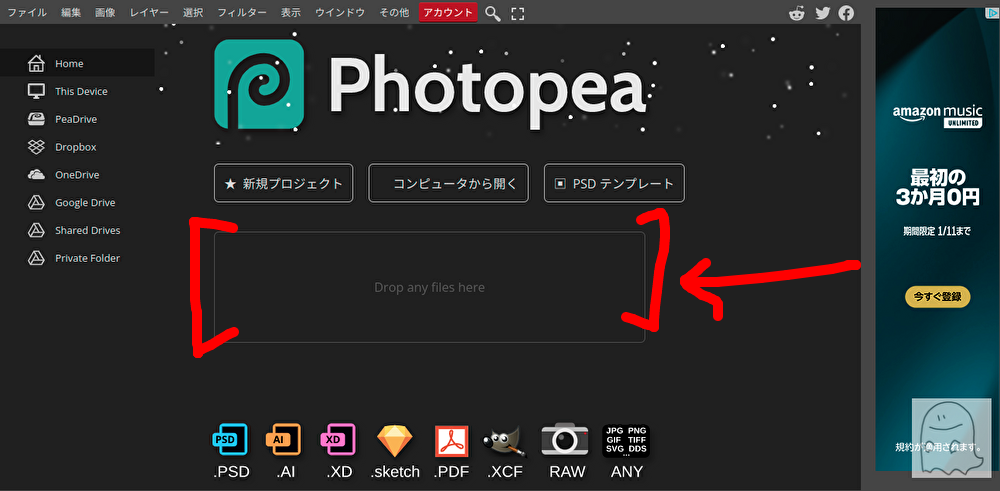Click the Home house icon
This screenshot has width=1000, height=491.
(x=36, y=63)
